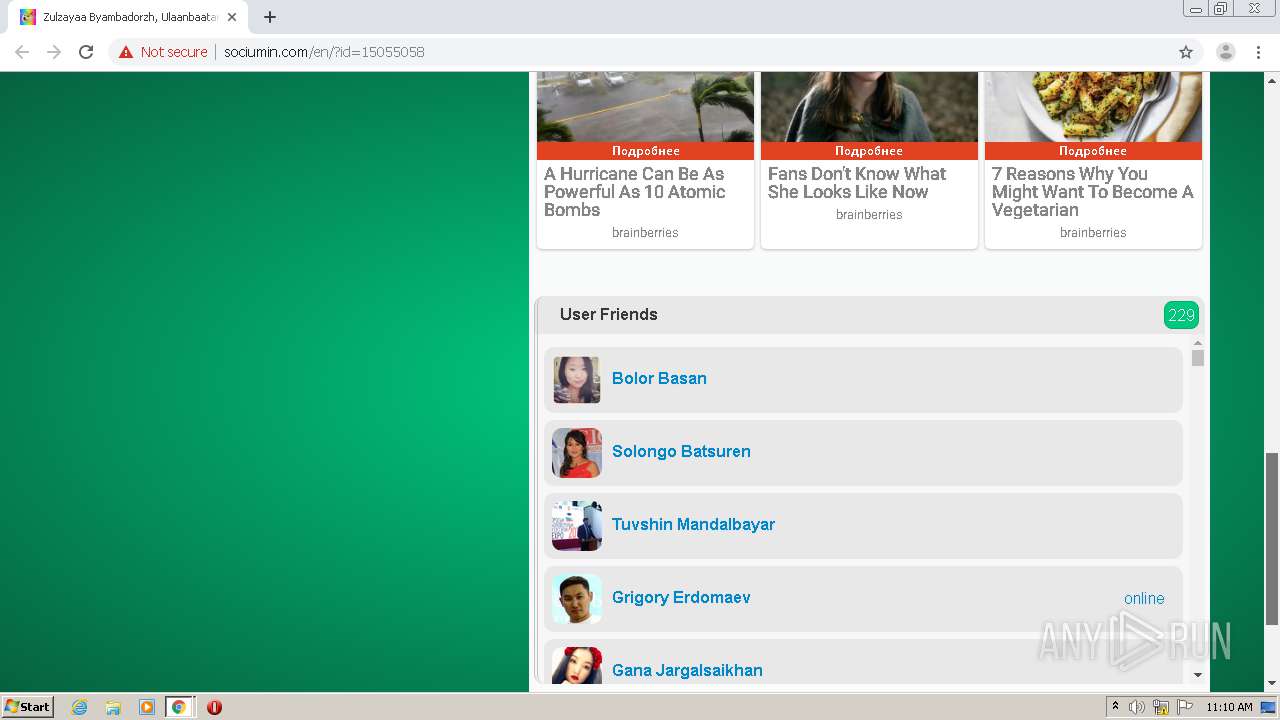Click Gana Jargalsaikhan's avatar photo
Viewport: 1280px width, 720px height.
point(577,666)
